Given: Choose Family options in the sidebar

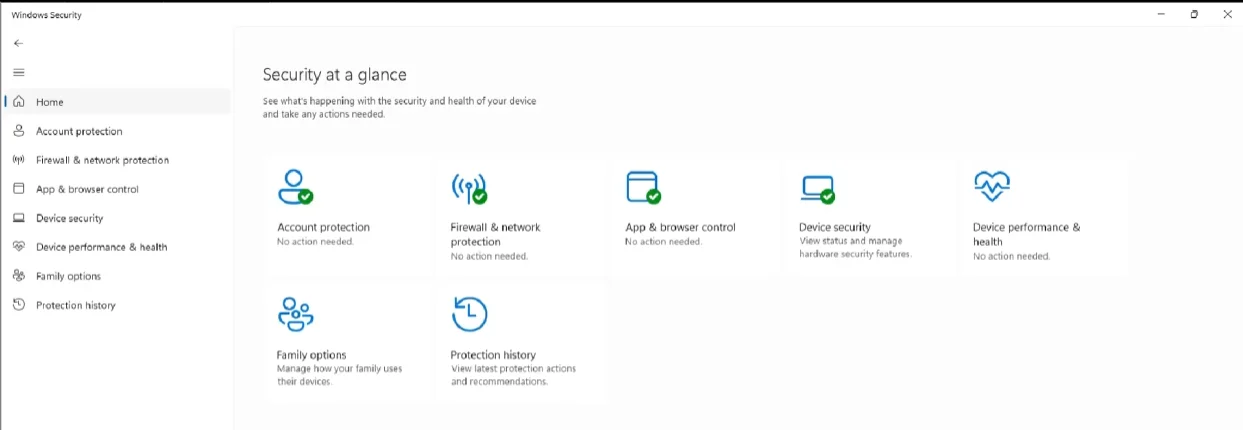Looking at the screenshot, I should click(117, 276).
